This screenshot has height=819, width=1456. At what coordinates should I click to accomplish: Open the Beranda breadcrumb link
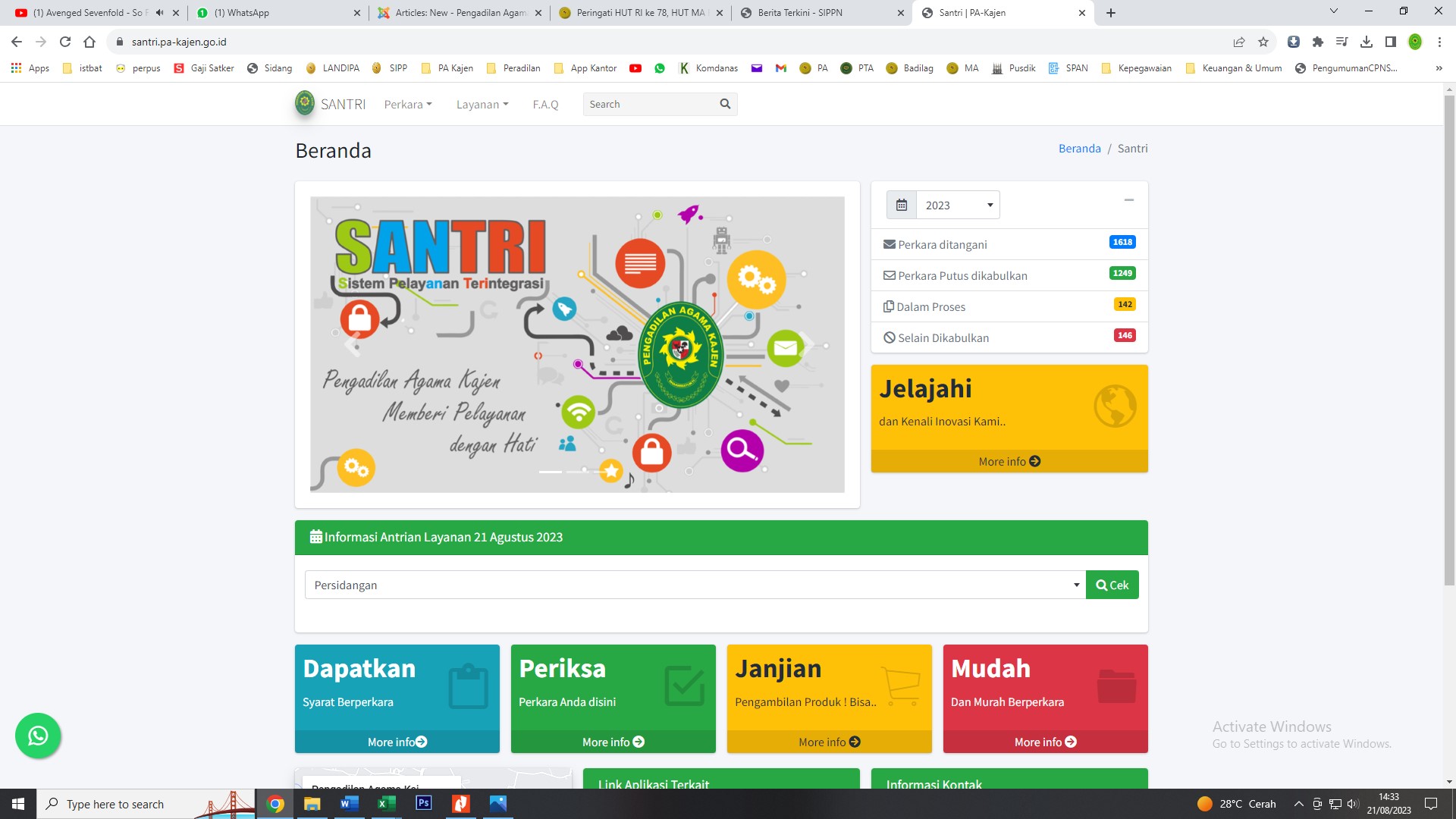coord(1080,149)
